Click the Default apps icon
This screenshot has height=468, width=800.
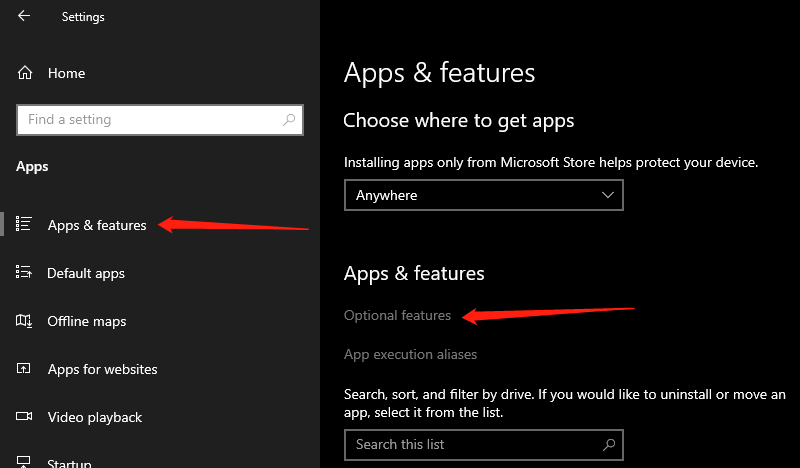point(23,272)
